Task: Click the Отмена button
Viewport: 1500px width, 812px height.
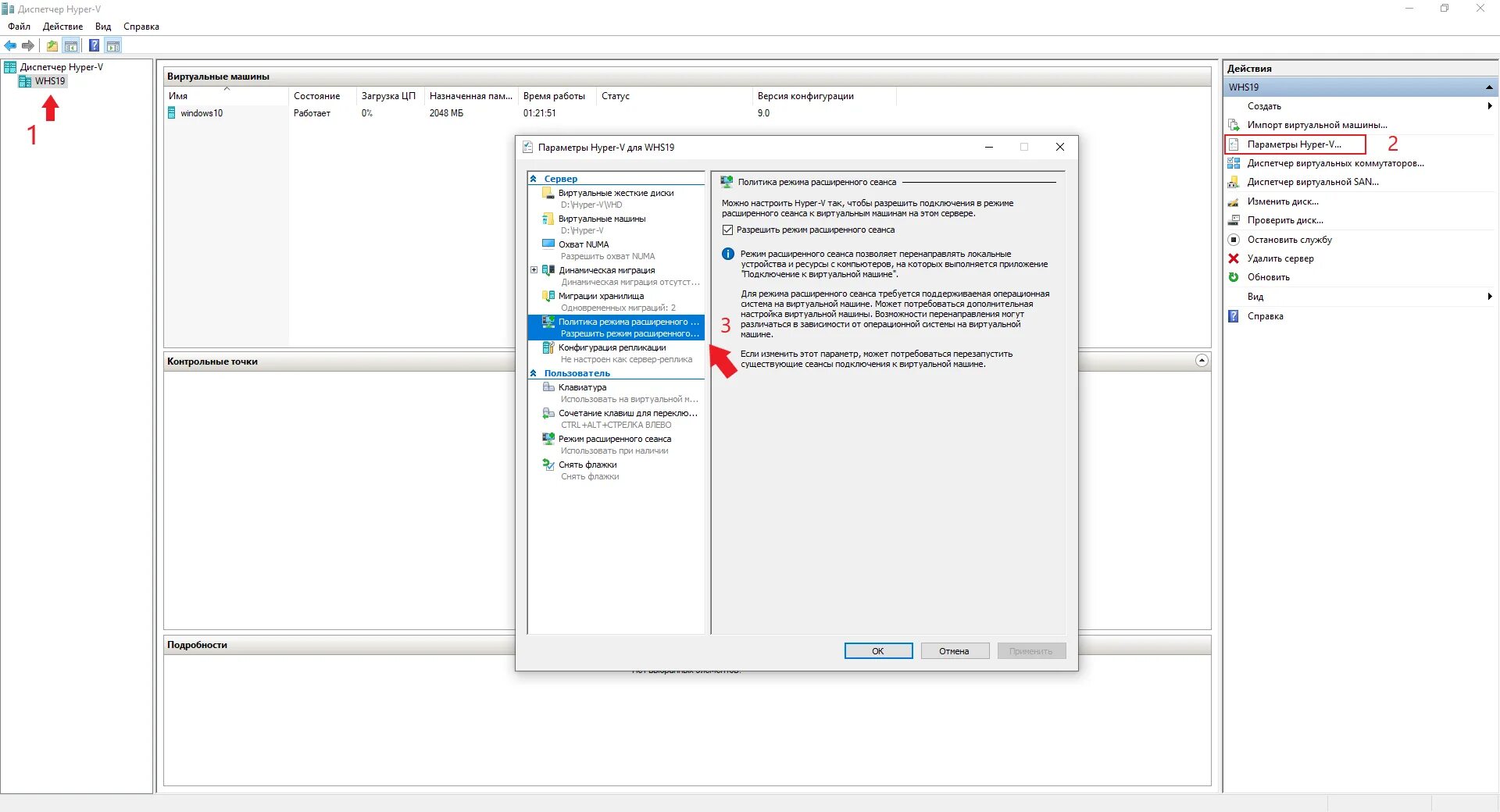Action: [955, 651]
